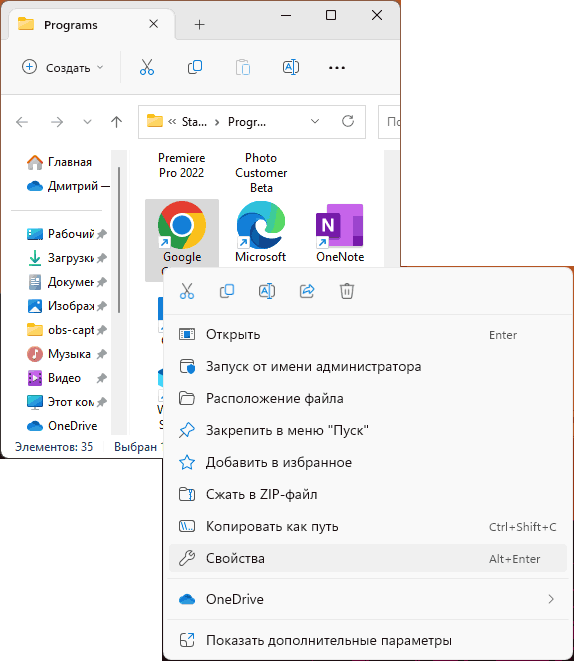The height and width of the screenshot is (661, 574).
Task: Select the Premiere Pro 2022 item label
Action: (x=182, y=165)
